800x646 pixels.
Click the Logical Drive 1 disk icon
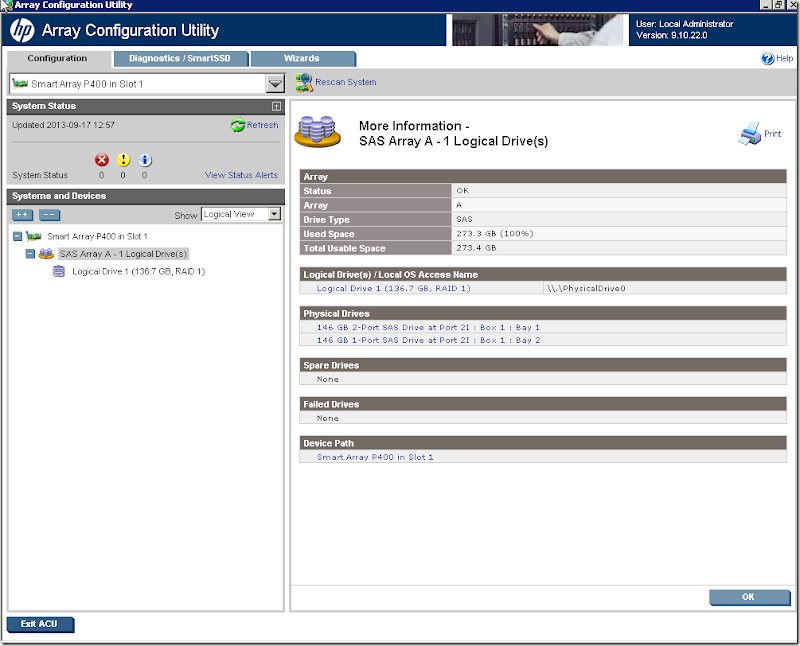click(58, 271)
